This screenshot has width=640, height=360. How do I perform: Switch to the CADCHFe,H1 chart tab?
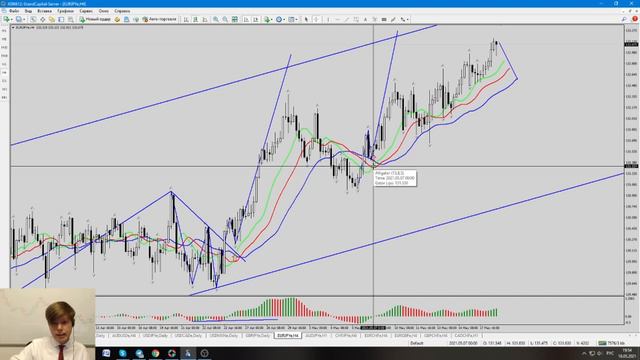click(x=466, y=336)
